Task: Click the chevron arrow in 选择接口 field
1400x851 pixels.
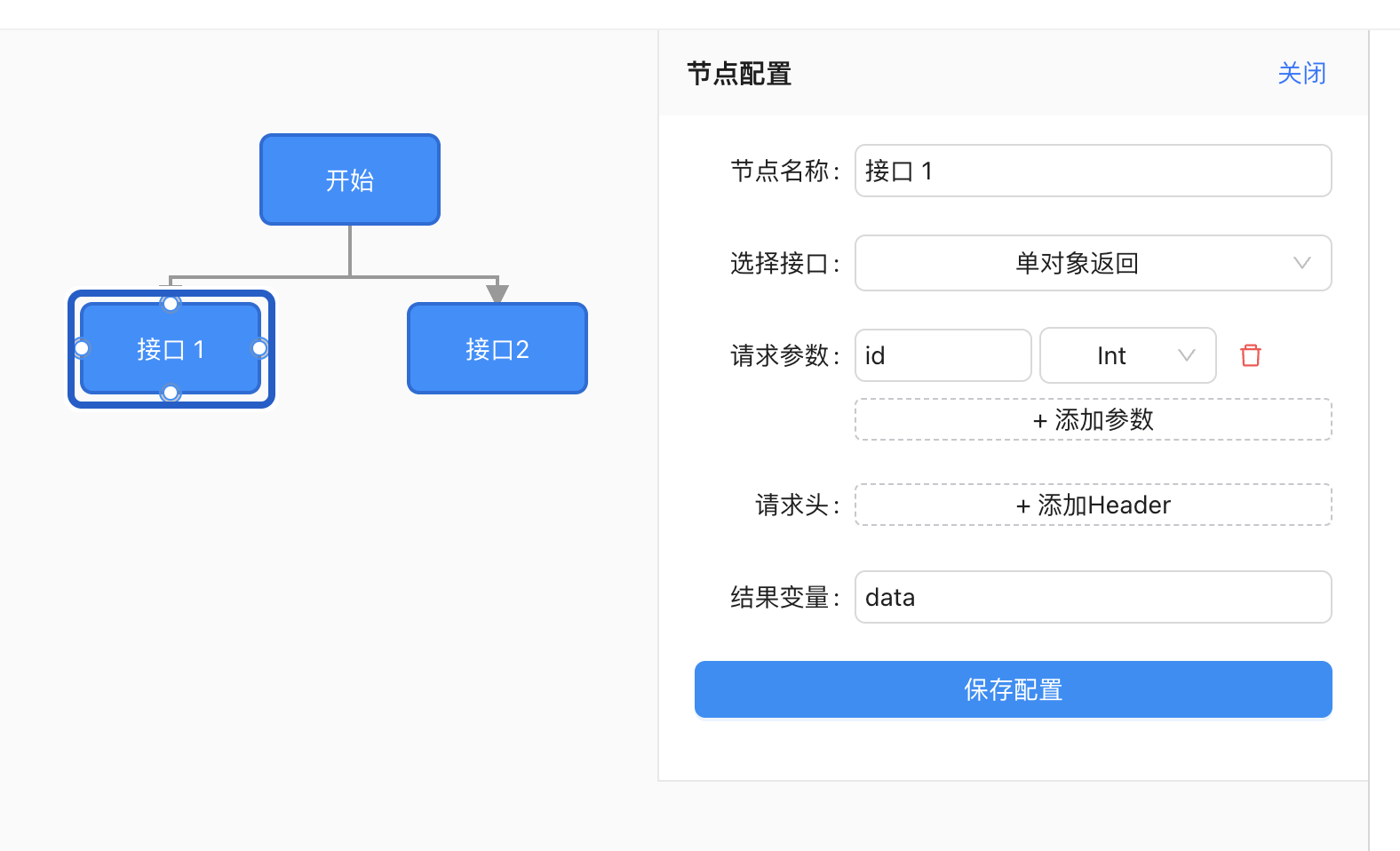Action: [1301, 263]
